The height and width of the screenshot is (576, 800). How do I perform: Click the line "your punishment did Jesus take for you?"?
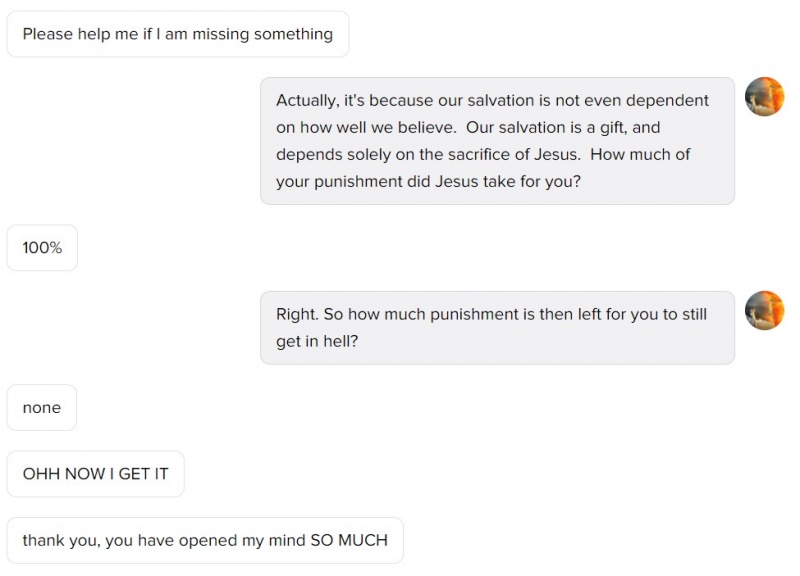[x=428, y=182]
